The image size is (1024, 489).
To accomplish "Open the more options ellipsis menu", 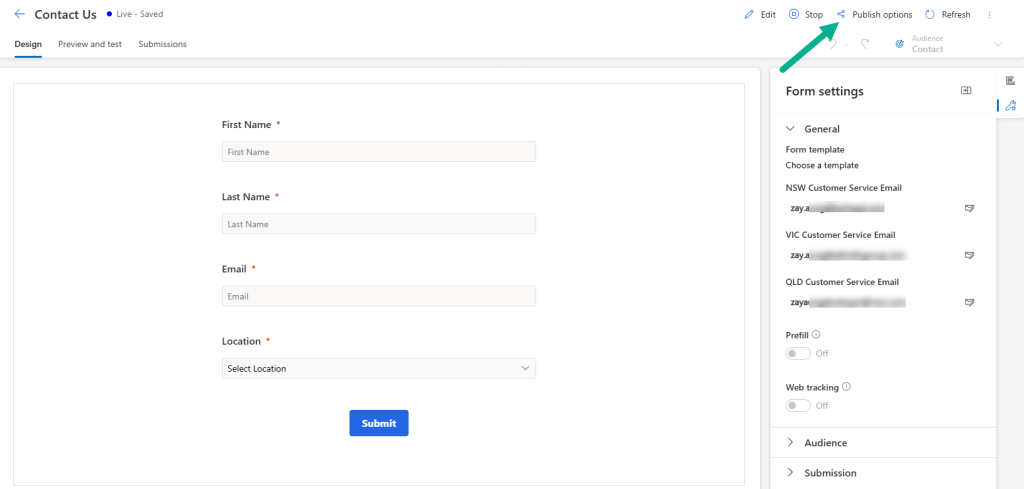I will (989, 15).
